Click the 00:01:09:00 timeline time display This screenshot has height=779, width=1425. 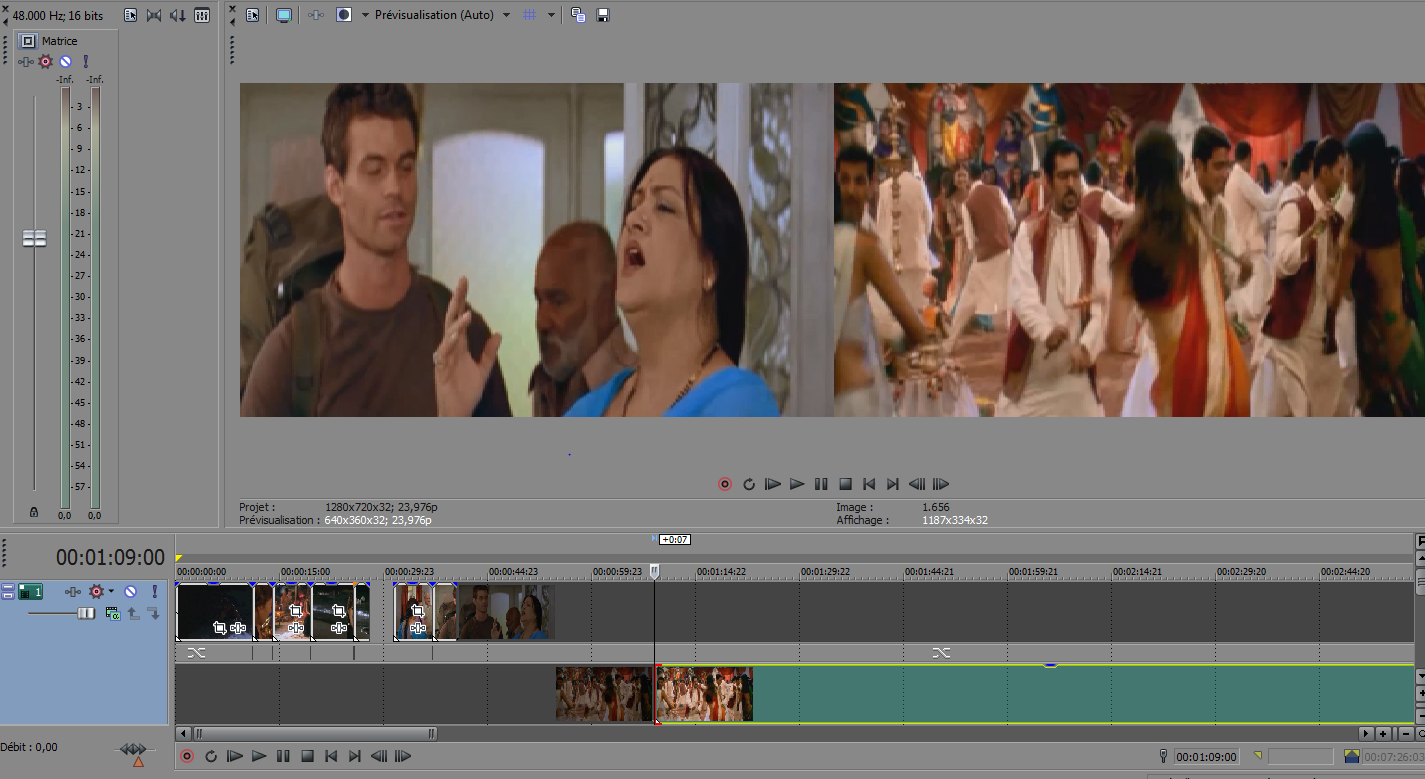[x=110, y=557]
